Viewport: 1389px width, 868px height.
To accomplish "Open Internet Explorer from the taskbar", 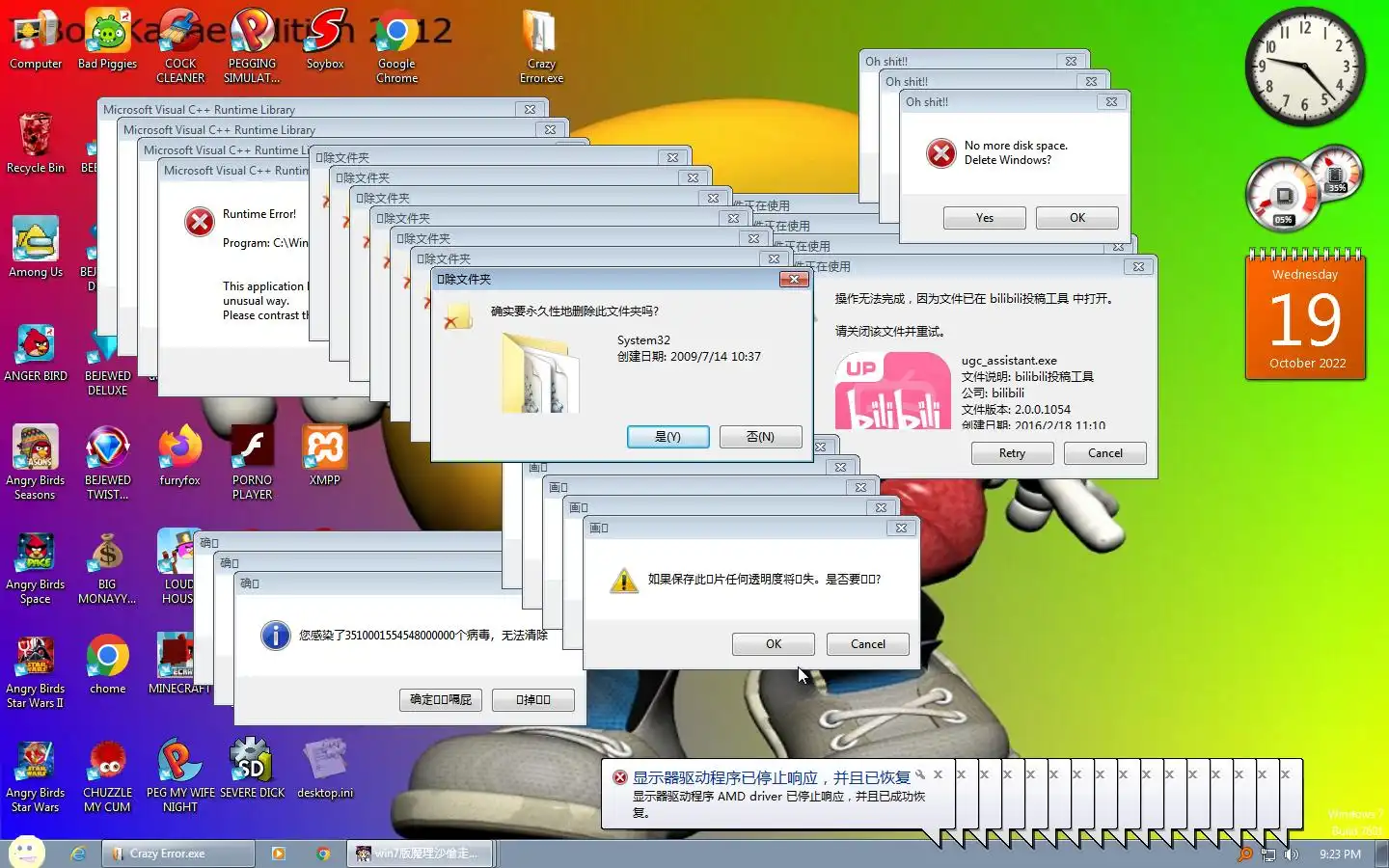I will [x=79, y=854].
